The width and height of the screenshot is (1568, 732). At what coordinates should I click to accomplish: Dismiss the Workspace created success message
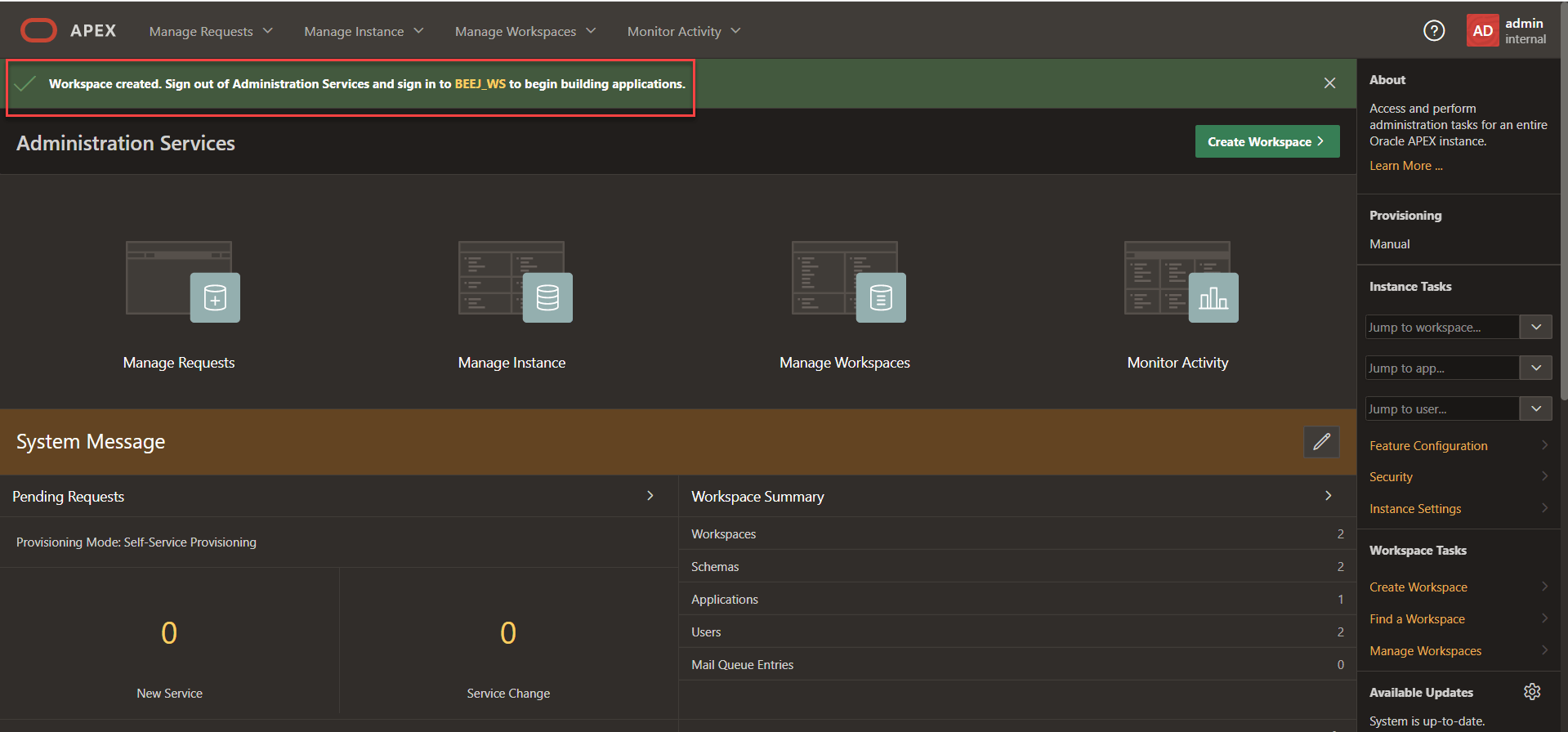pyautogui.click(x=1329, y=83)
